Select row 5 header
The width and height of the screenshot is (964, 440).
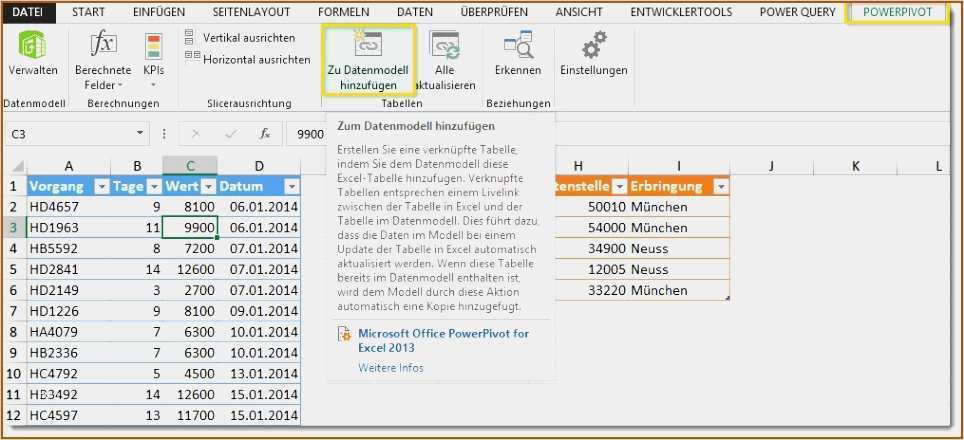[14, 269]
